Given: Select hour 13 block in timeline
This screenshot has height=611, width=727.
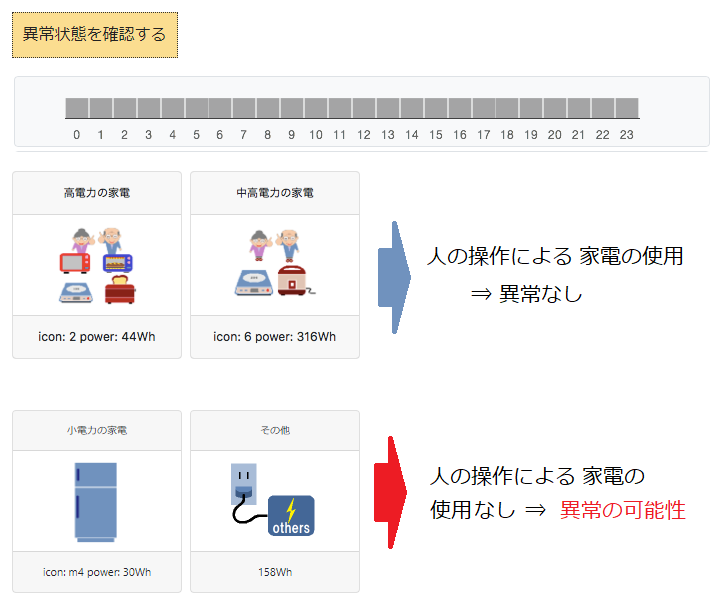Looking at the screenshot, I should (x=388, y=108).
